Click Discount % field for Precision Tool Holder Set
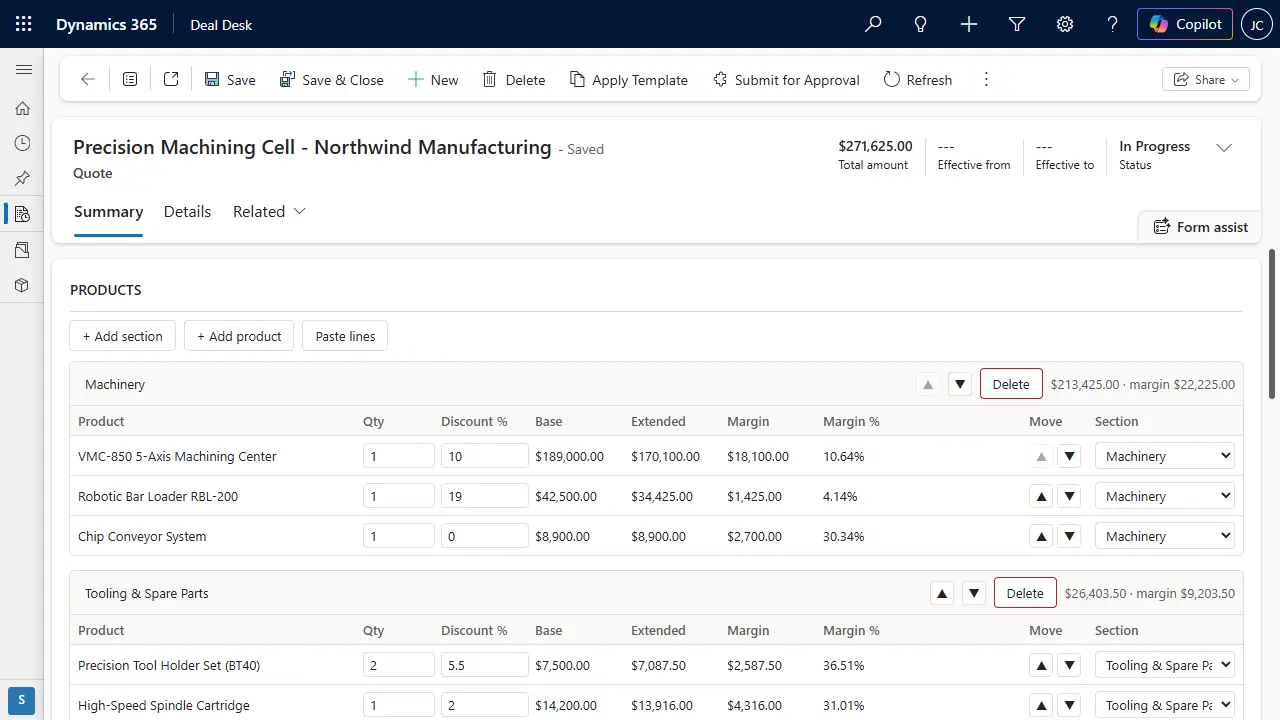The image size is (1280, 720). pos(485,665)
